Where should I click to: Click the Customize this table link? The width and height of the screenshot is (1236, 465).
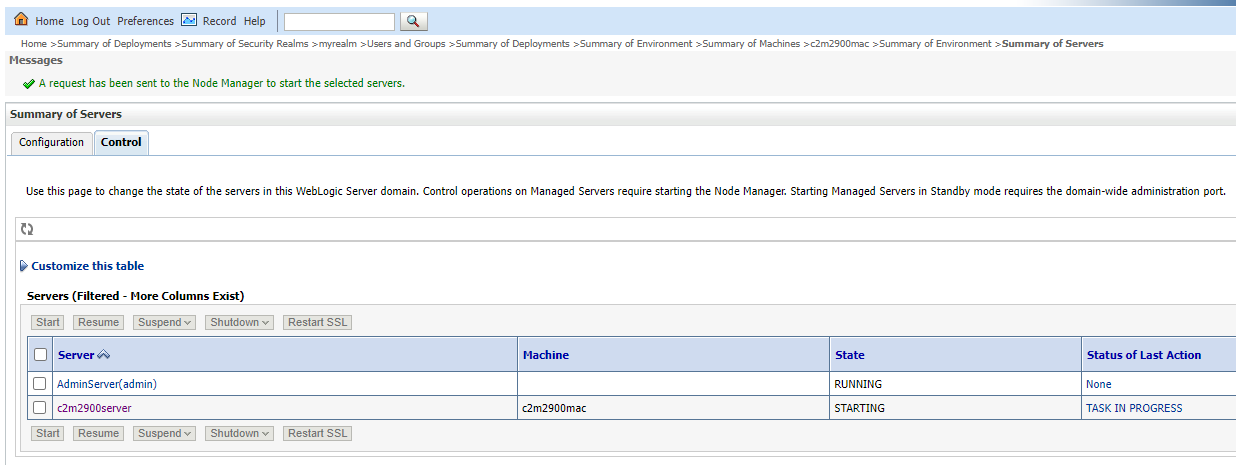pos(87,266)
